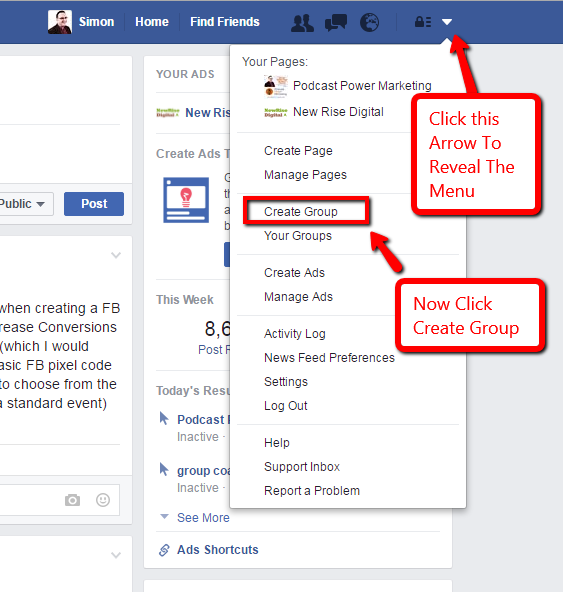563x592 pixels.
Task: Expand the first post options chevron
Action: point(116,255)
